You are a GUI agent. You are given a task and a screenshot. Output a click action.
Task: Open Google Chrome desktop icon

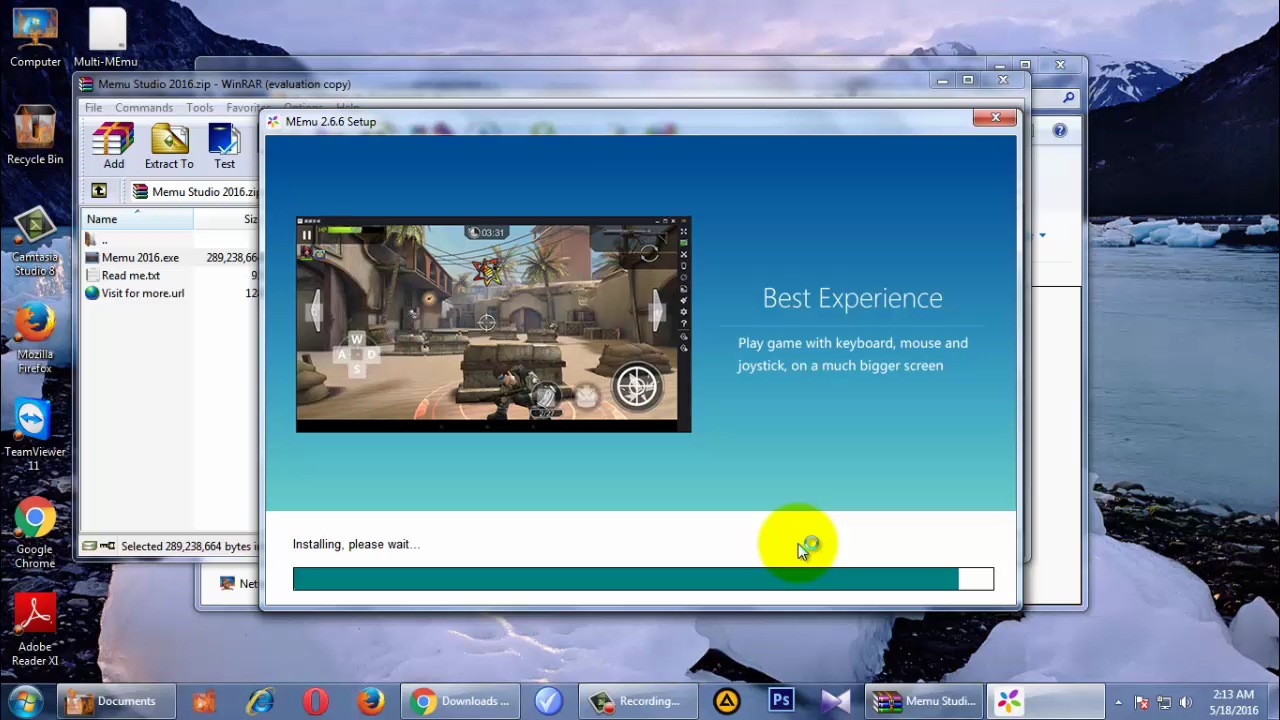[x=35, y=534]
